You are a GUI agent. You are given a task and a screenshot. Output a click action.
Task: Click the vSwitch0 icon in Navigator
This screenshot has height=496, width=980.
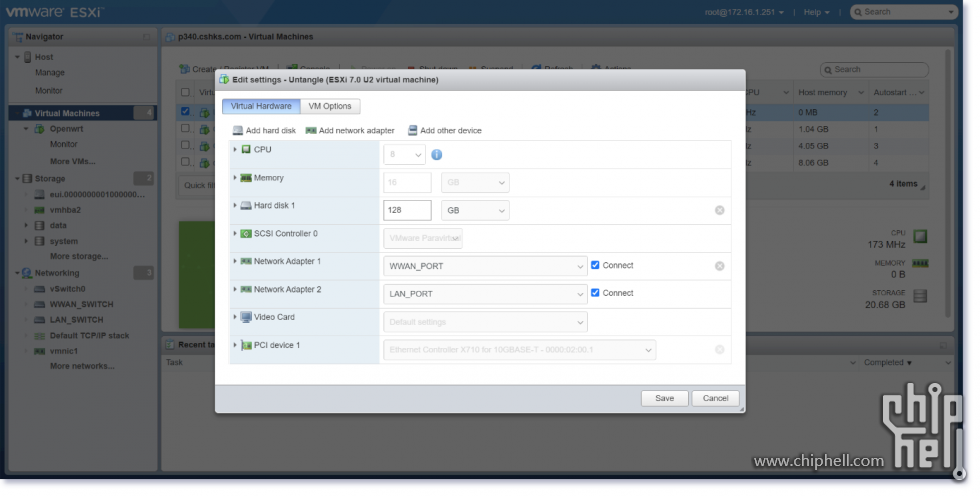click(x=39, y=289)
